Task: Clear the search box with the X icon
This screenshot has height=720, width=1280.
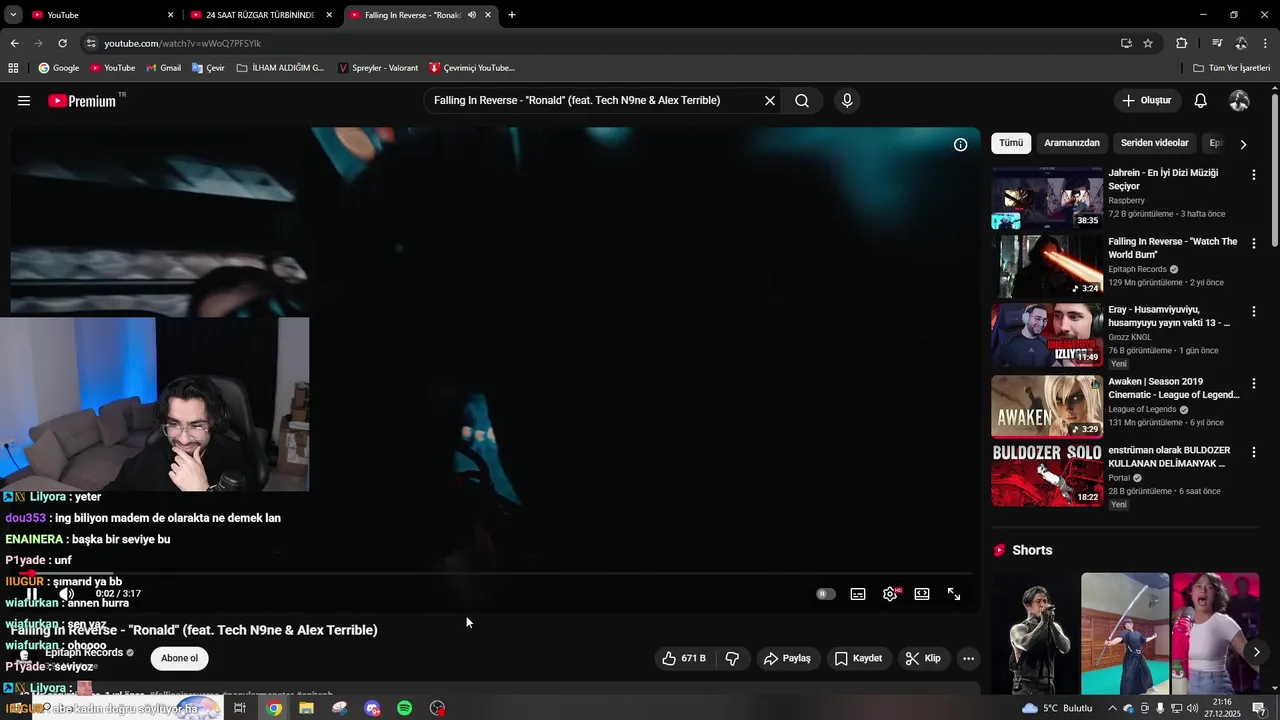Action: coord(770,101)
